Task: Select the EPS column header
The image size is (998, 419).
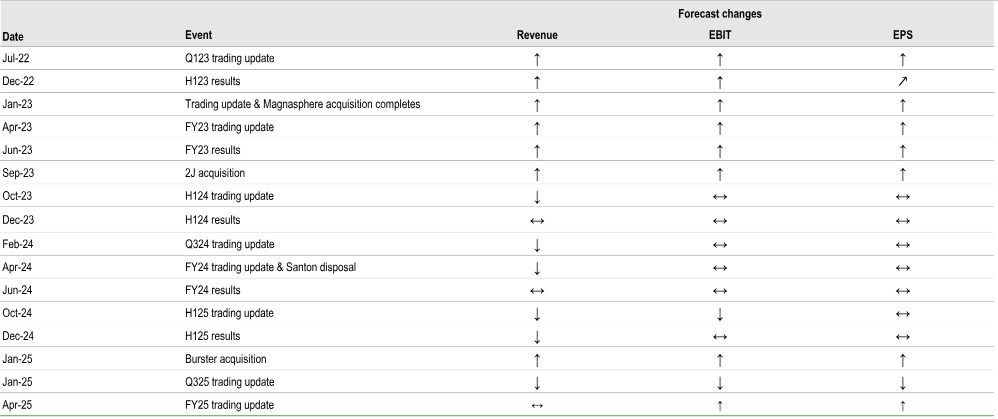Action: pos(903,36)
